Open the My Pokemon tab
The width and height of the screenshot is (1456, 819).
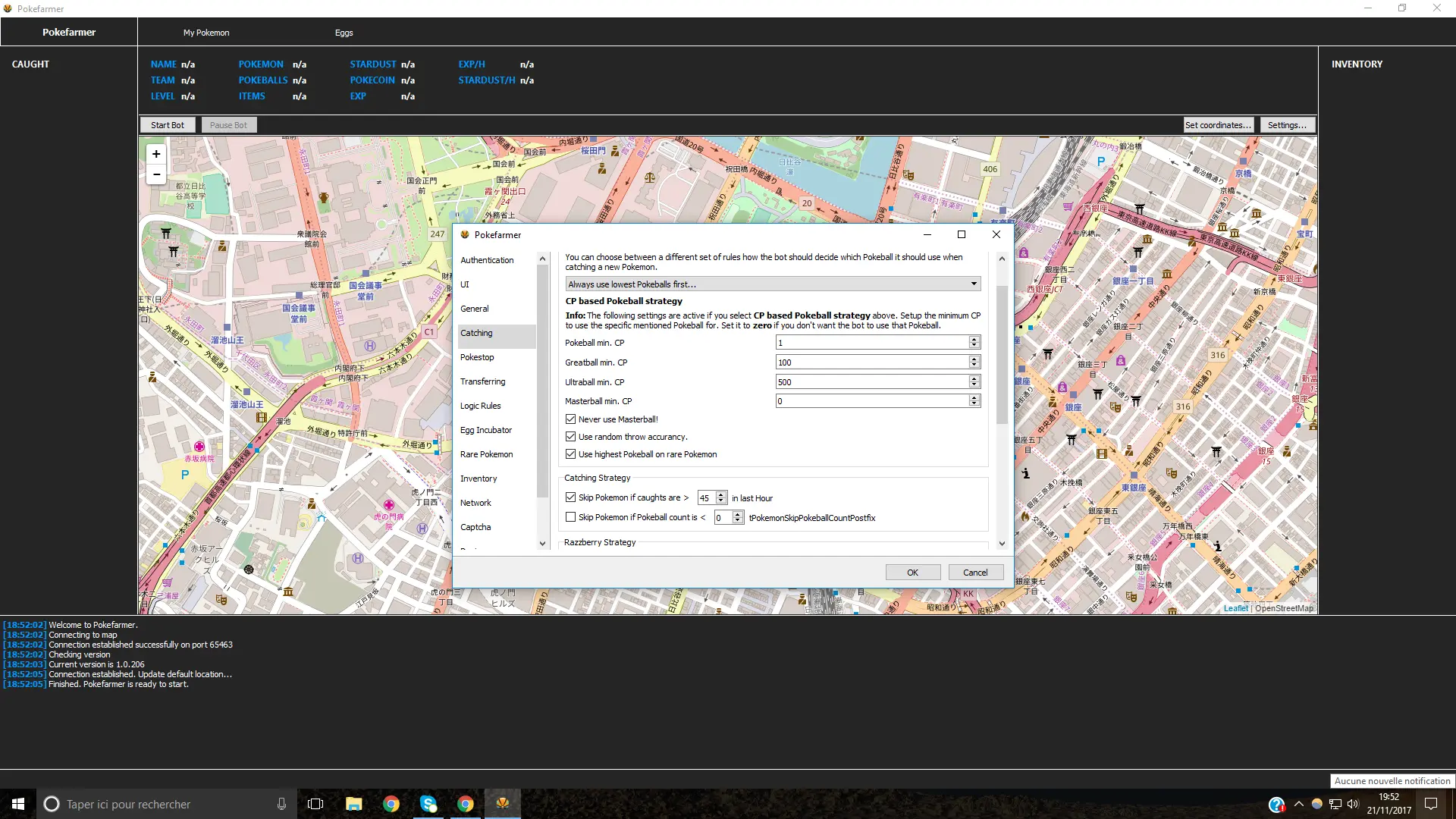point(206,33)
